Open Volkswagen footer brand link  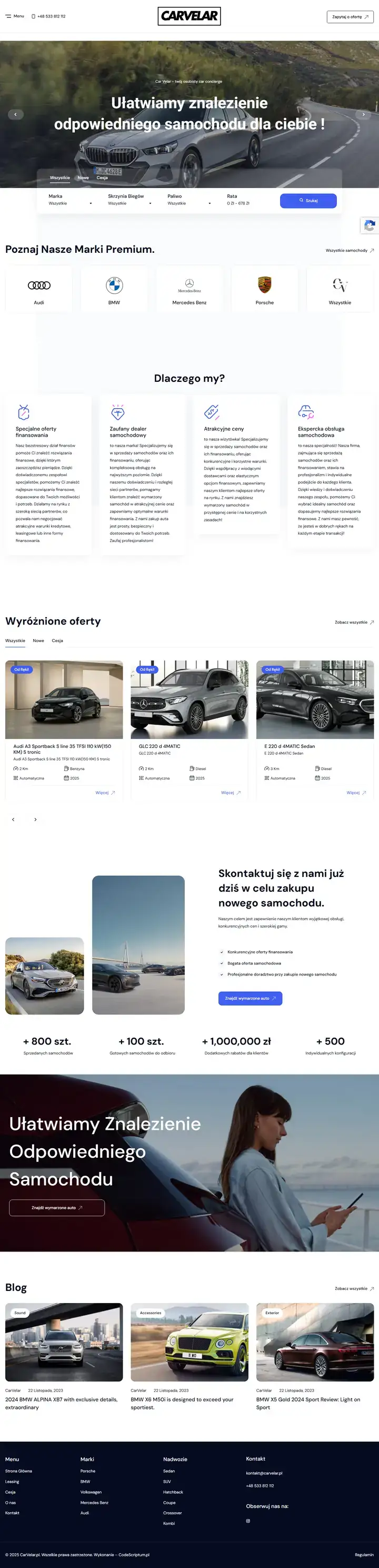(91, 1492)
